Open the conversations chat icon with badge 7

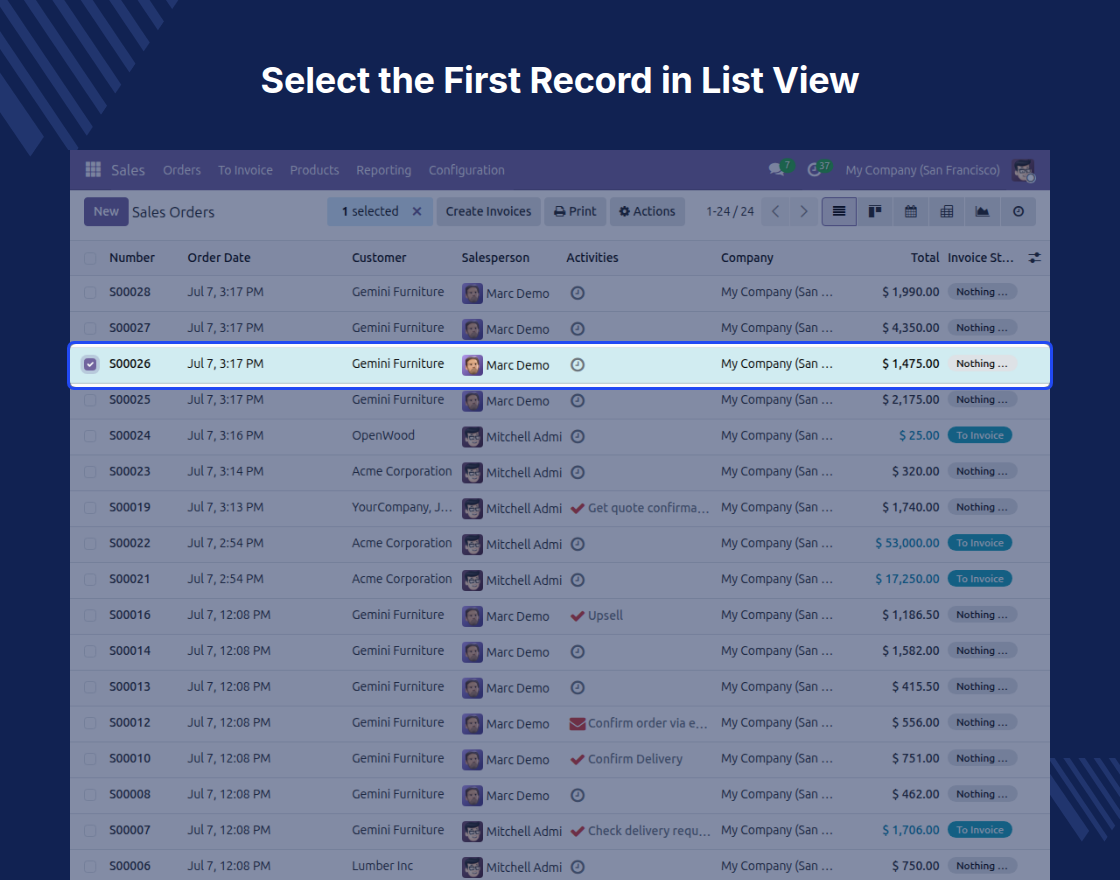pyautogui.click(x=777, y=169)
